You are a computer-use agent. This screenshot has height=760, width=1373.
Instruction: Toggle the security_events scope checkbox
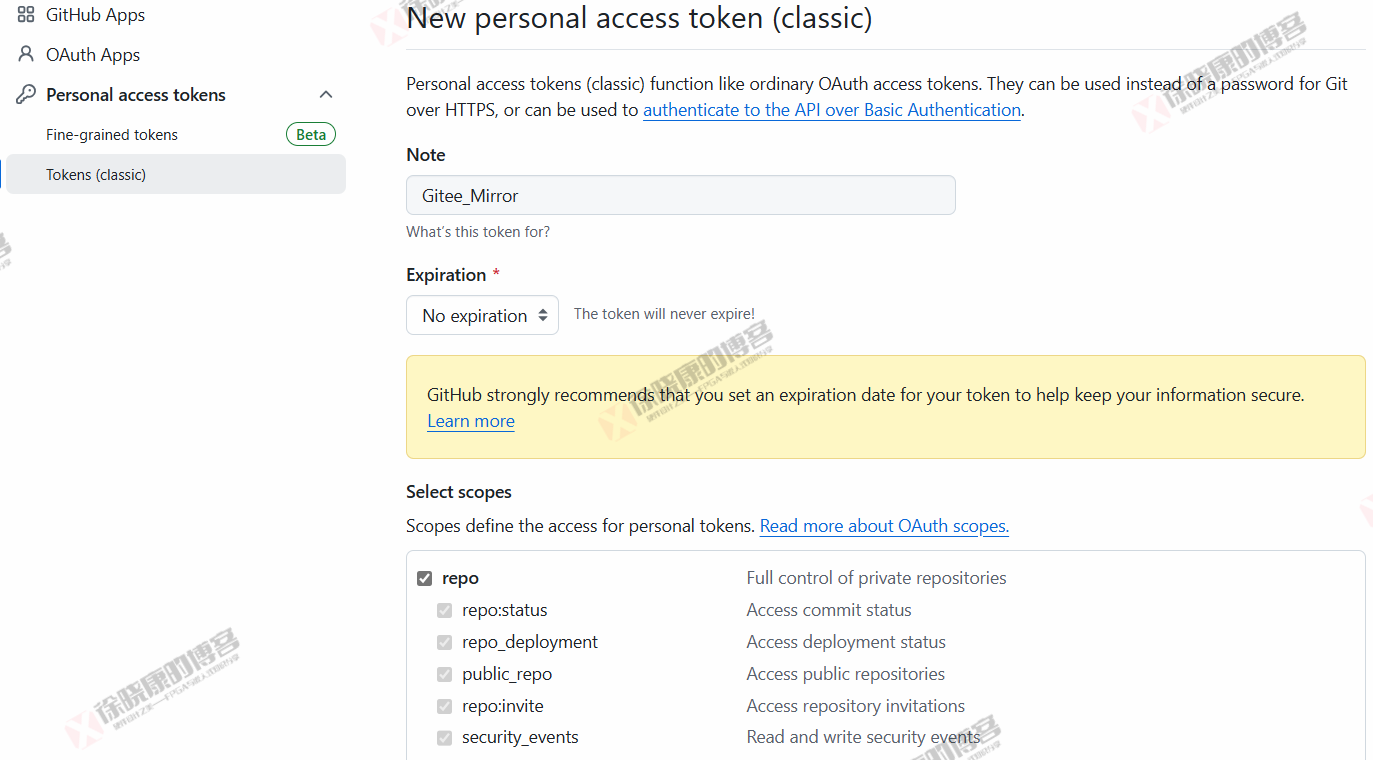point(444,738)
